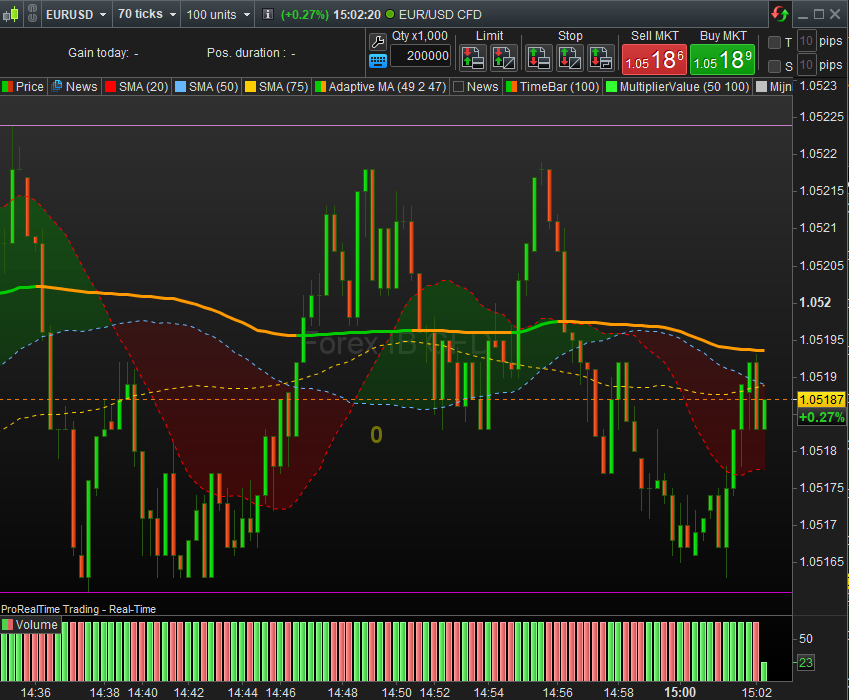
Task: Open the instrument info icon
Action: point(267,14)
